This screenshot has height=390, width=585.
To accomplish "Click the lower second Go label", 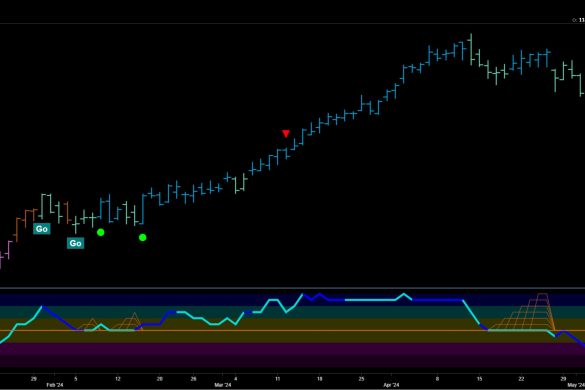I will [75, 243].
